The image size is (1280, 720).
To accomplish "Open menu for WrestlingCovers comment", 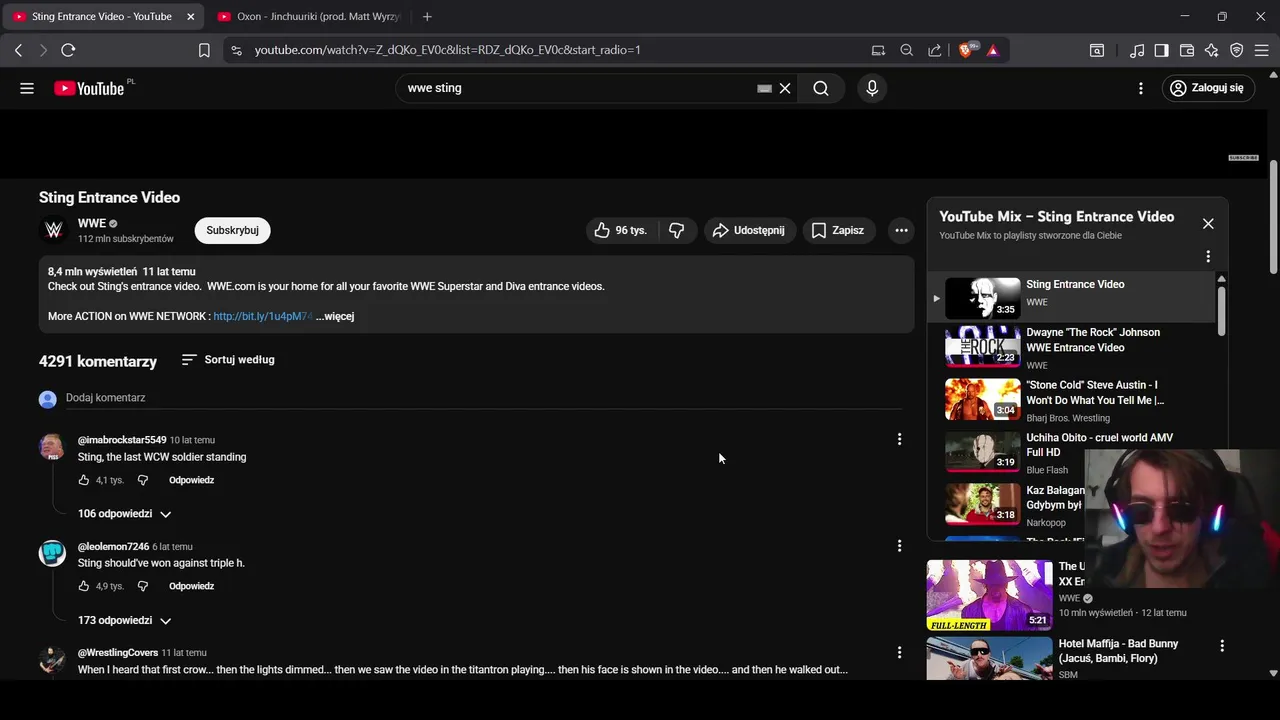I will (899, 652).
